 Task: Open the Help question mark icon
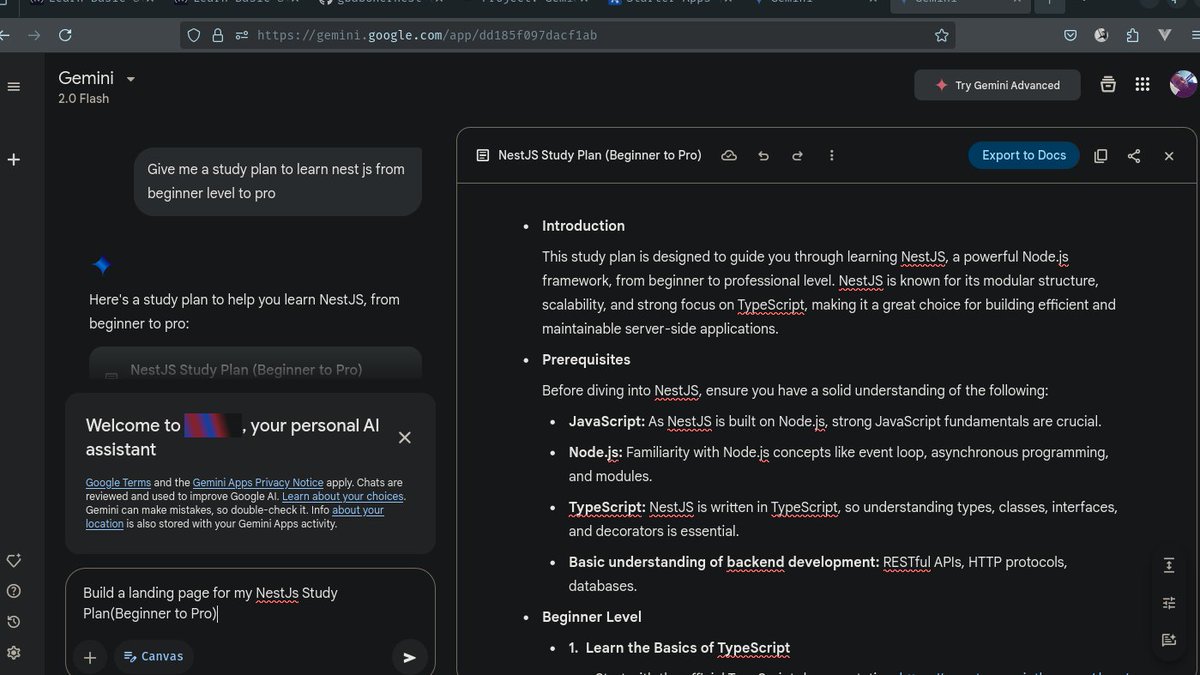(14, 591)
